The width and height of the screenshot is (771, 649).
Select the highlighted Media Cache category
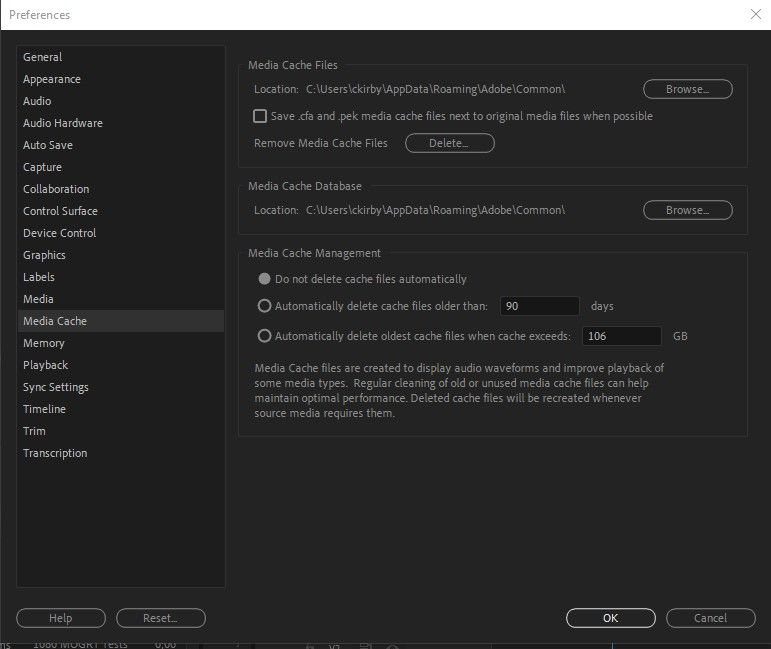[121, 321]
